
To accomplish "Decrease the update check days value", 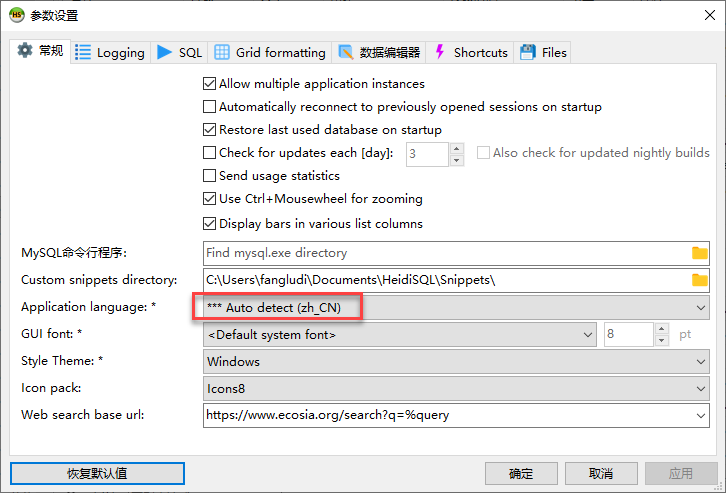I will pyautogui.click(x=457, y=160).
